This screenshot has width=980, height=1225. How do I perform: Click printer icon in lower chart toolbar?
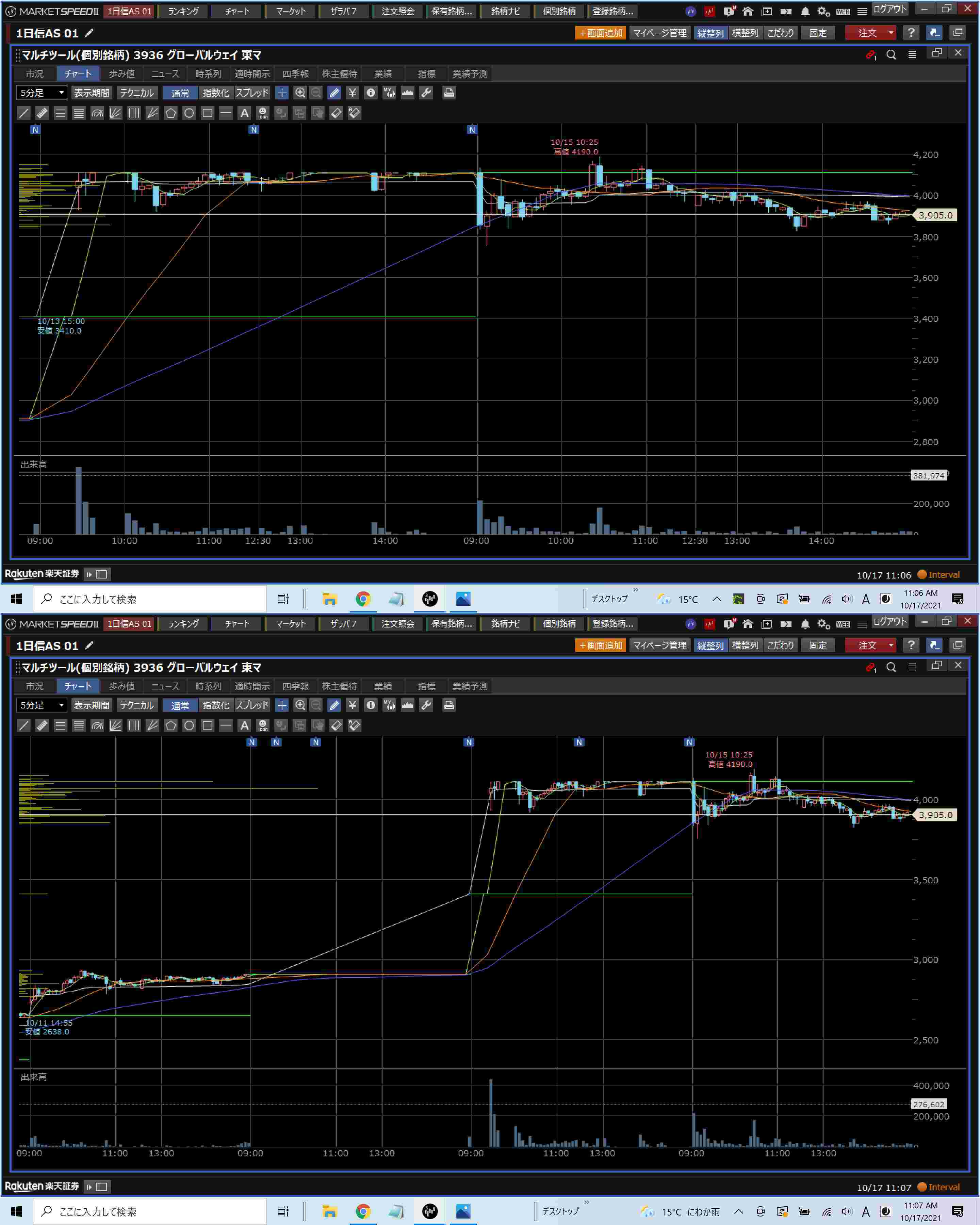pyautogui.click(x=449, y=705)
